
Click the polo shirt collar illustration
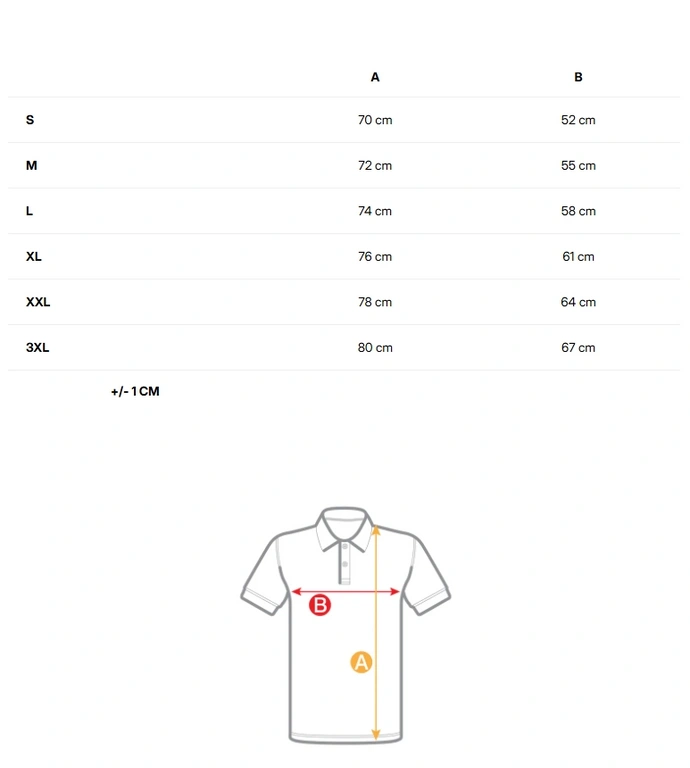[345, 529]
